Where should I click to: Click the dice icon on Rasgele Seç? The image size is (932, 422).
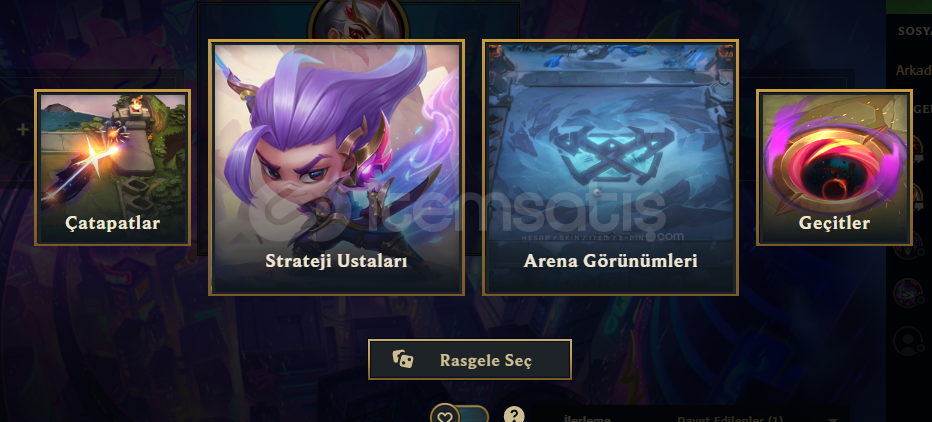pos(403,359)
